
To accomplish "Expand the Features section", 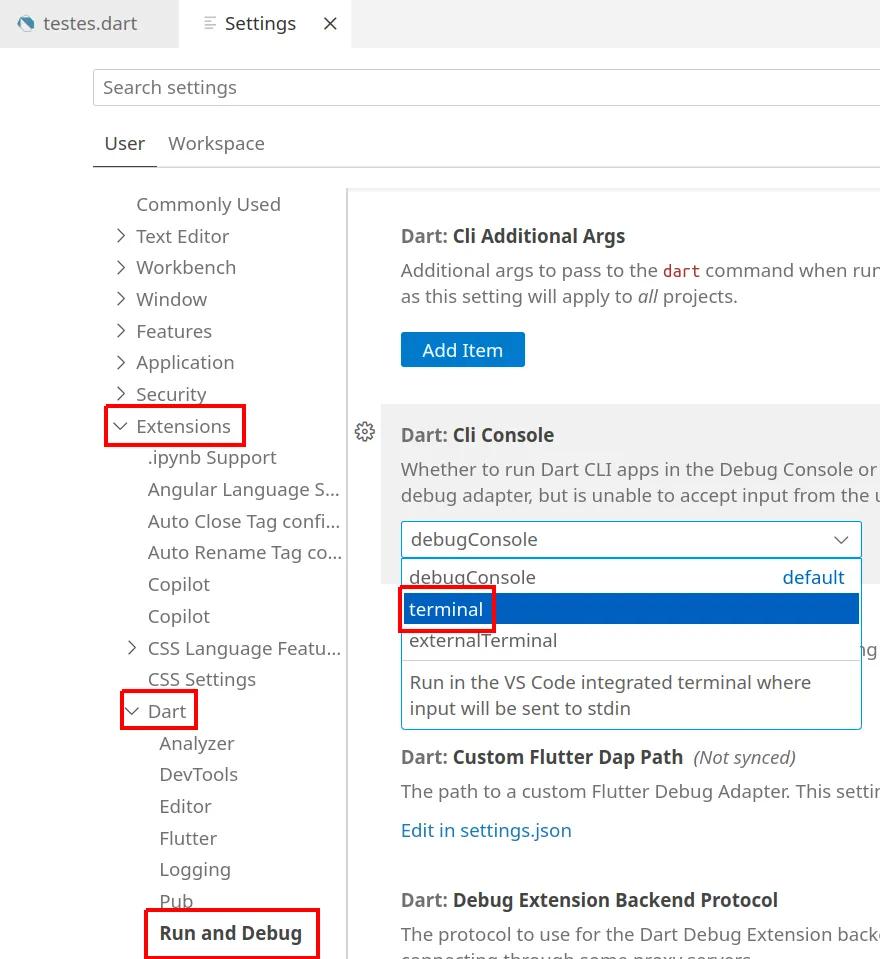I will [121, 331].
